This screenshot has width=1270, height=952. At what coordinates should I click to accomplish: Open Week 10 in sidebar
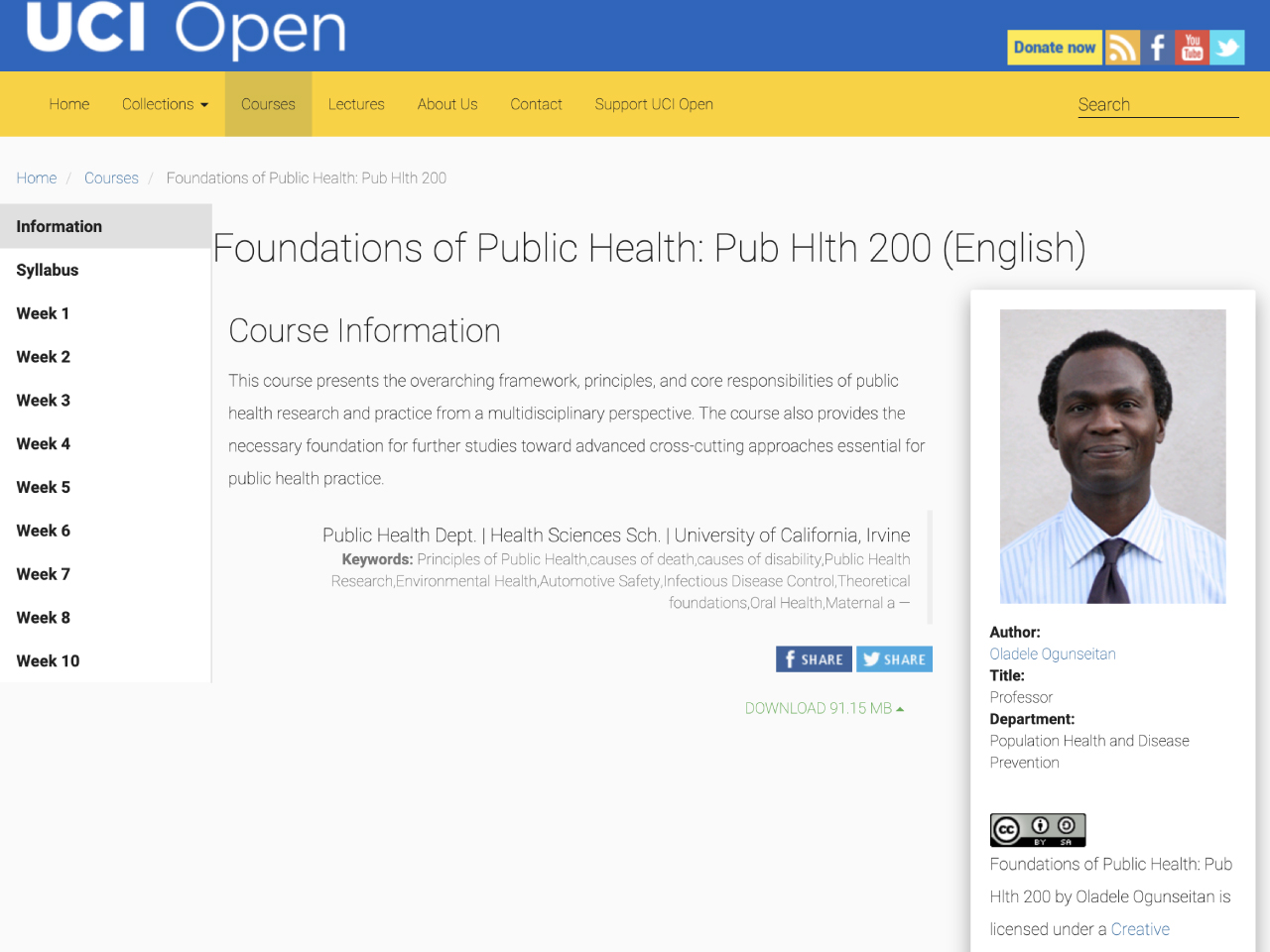pyautogui.click(x=105, y=661)
